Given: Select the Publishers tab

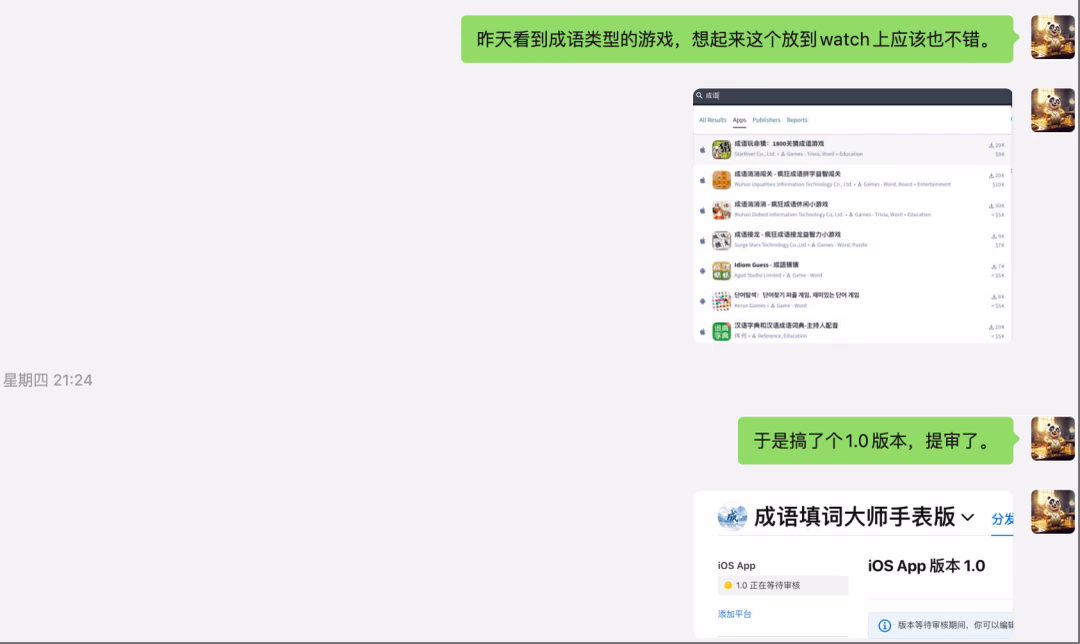Looking at the screenshot, I should pyautogui.click(x=766, y=120).
